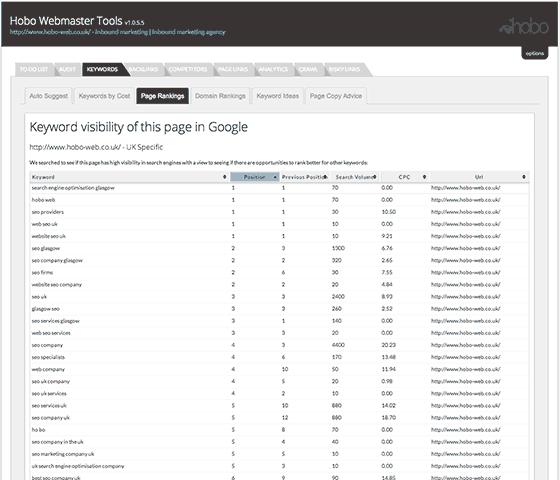Click search volume 2400 in seo uk row
The height and width of the screenshot is (480, 560).
(x=338, y=297)
